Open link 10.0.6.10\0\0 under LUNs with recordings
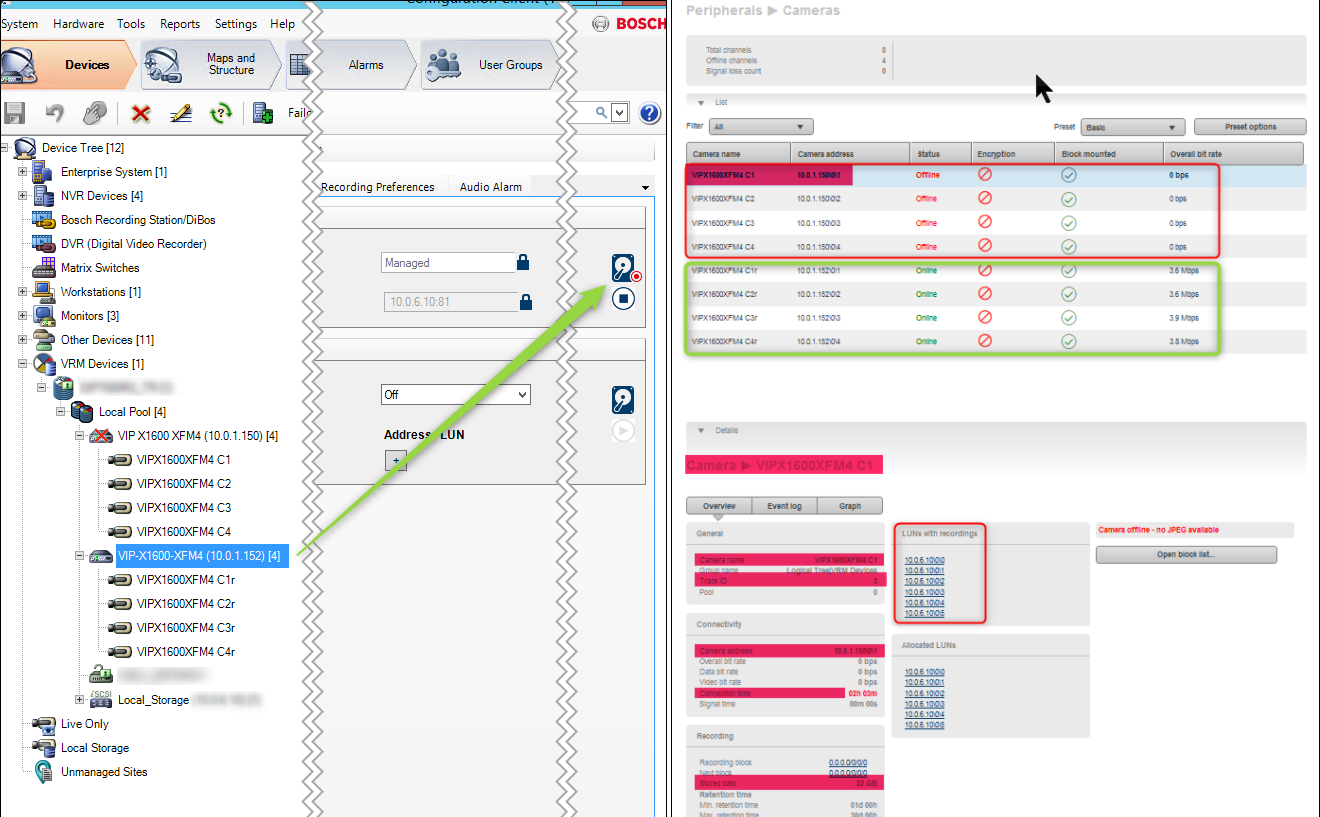The image size is (1320, 817). point(924,560)
